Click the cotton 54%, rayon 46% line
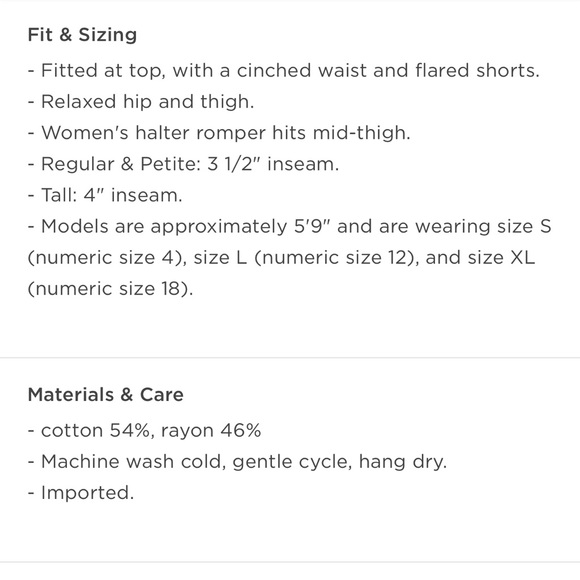Screen dimensions: 580x580 click(x=145, y=431)
